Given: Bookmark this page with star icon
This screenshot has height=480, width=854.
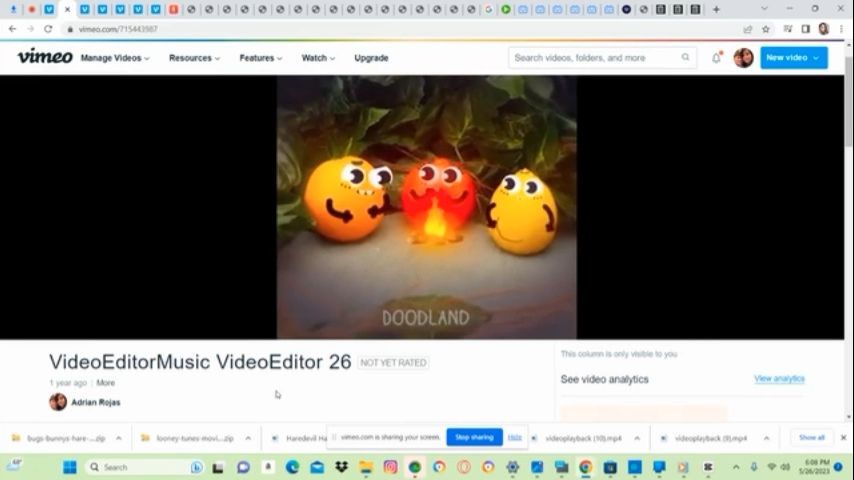Looking at the screenshot, I should pyautogui.click(x=766, y=29).
